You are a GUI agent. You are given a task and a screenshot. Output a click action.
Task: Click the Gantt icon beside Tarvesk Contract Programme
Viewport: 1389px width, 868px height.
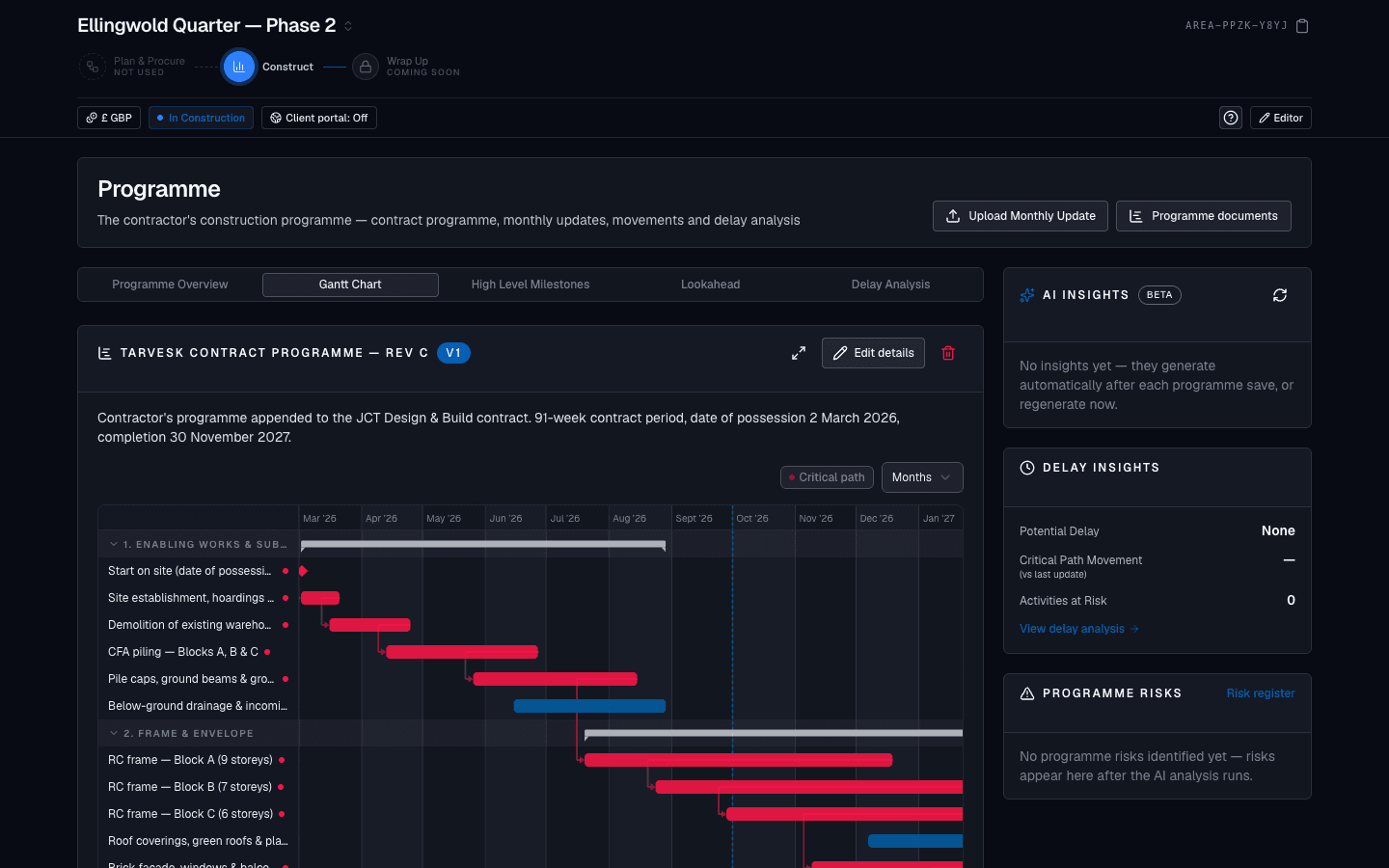(x=104, y=353)
